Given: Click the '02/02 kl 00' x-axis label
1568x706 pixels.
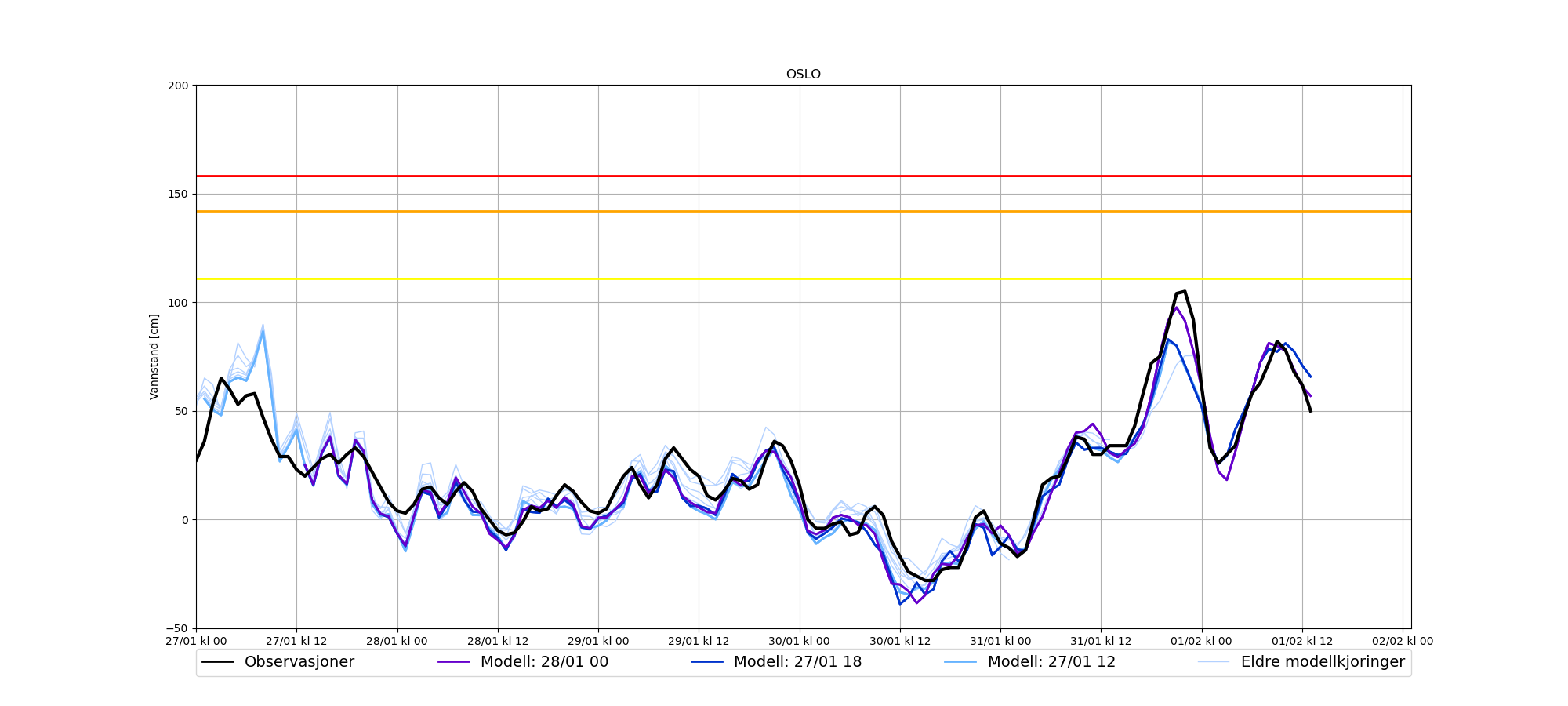Looking at the screenshot, I should 1403,641.
